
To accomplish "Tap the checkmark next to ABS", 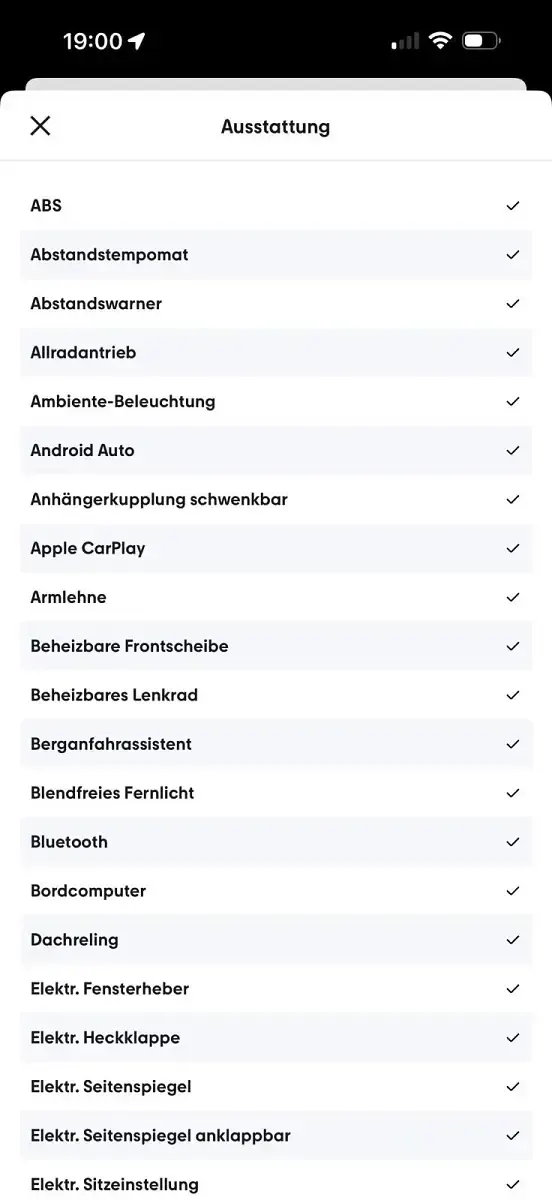I will 513,205.
